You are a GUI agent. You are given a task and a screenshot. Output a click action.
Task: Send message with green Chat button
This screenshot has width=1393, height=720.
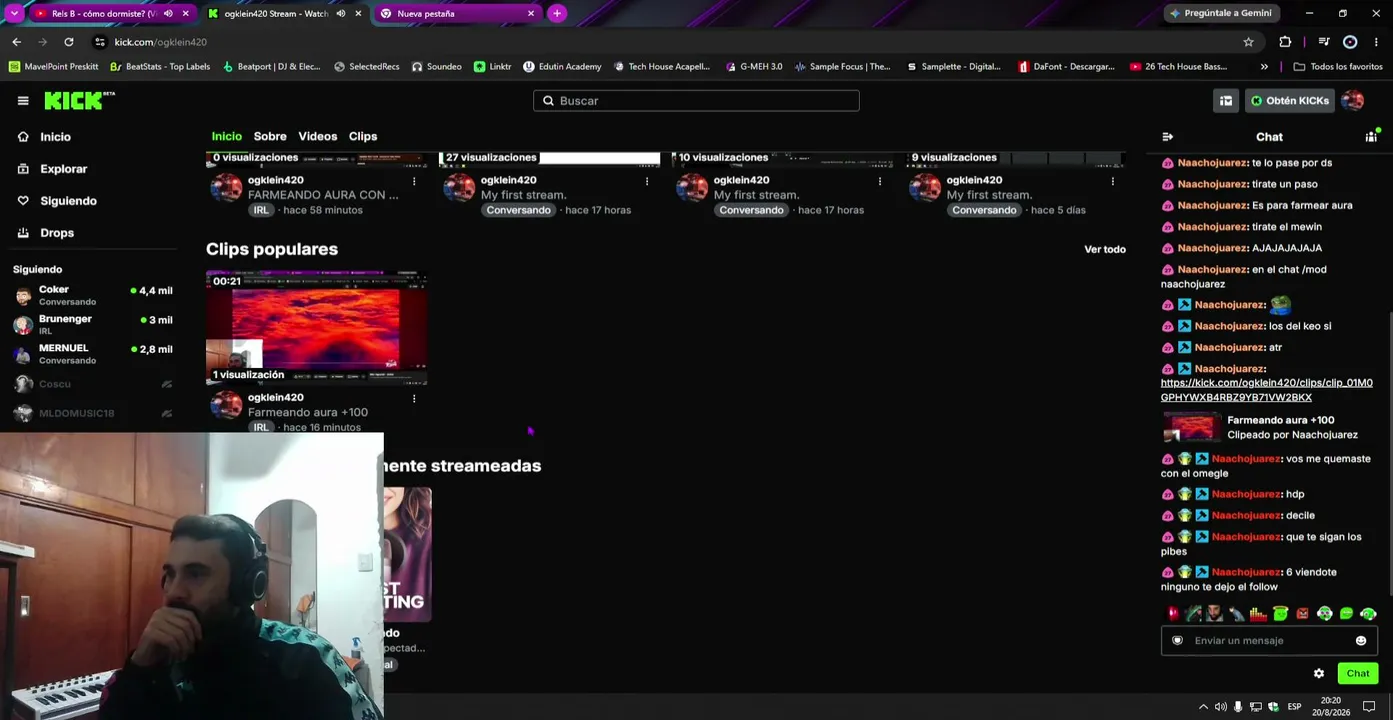[x=1358, y=673]
